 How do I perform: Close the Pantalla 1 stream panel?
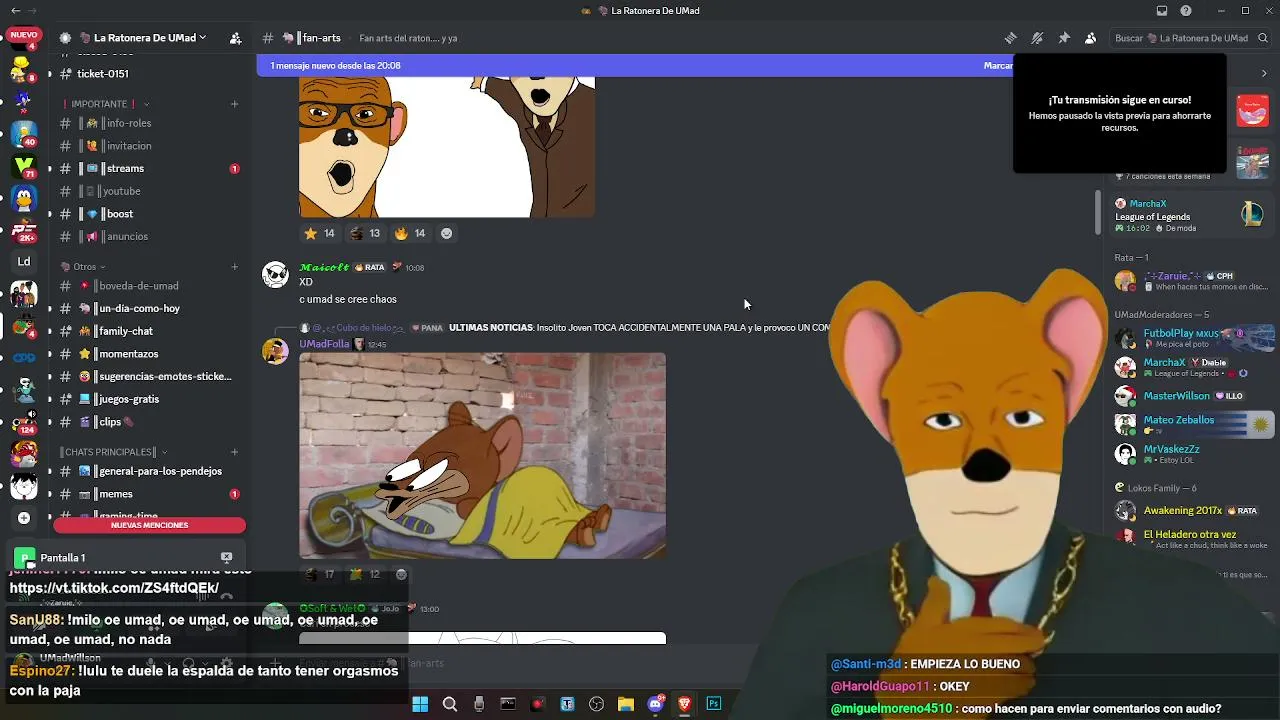tap(227, 557)
